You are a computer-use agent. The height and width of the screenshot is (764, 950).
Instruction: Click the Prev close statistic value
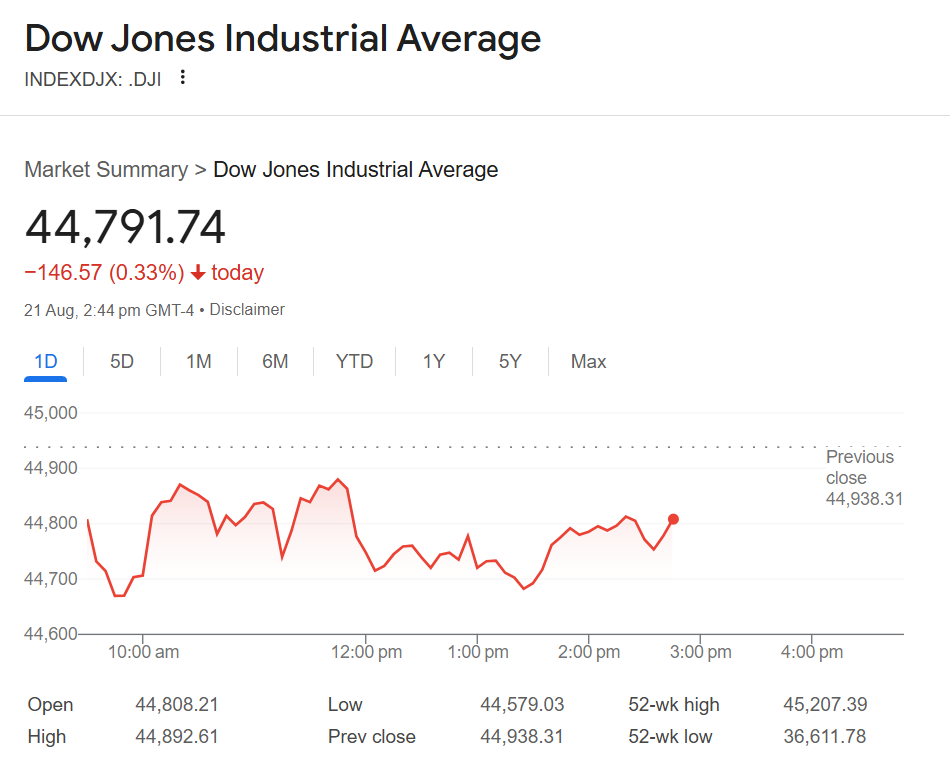pos(521,736)
